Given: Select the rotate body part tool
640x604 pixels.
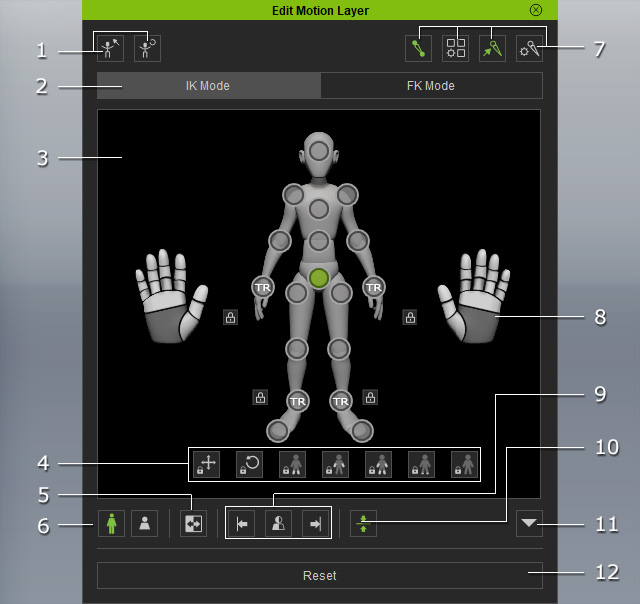Looking at the screenshot, I should click(x=147, y=49).
